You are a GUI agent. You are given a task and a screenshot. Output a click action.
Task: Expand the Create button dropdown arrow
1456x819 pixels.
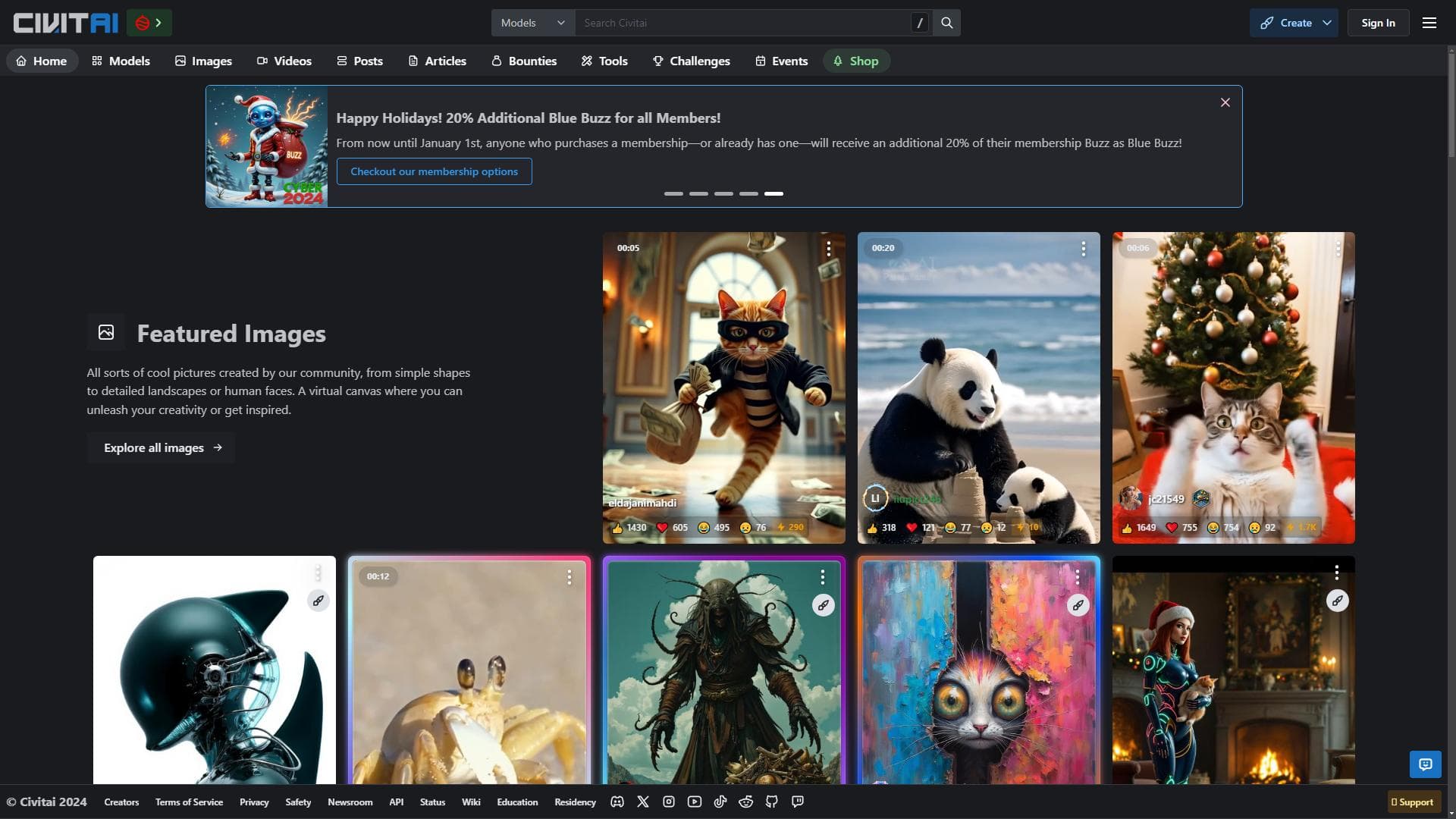1327,23
